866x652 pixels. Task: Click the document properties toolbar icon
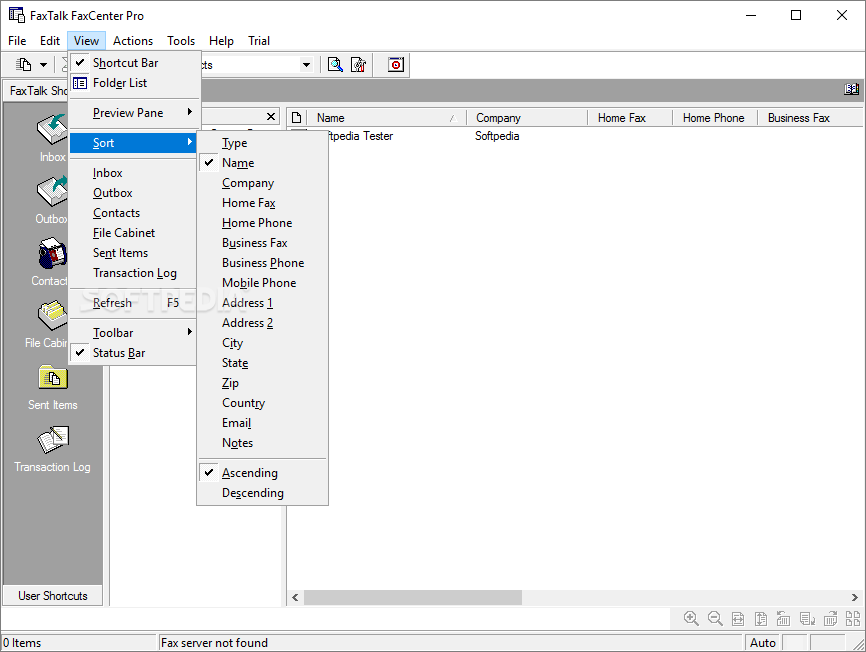(x=358, y=65)
